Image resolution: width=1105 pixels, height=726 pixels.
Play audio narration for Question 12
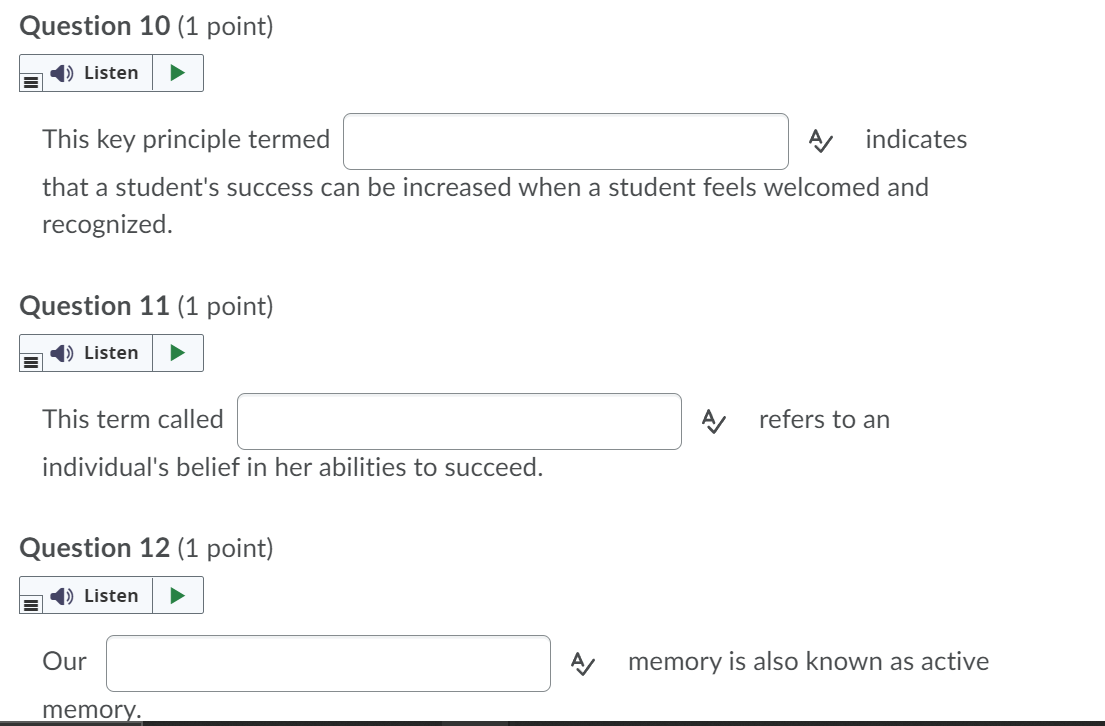(176, 595)
